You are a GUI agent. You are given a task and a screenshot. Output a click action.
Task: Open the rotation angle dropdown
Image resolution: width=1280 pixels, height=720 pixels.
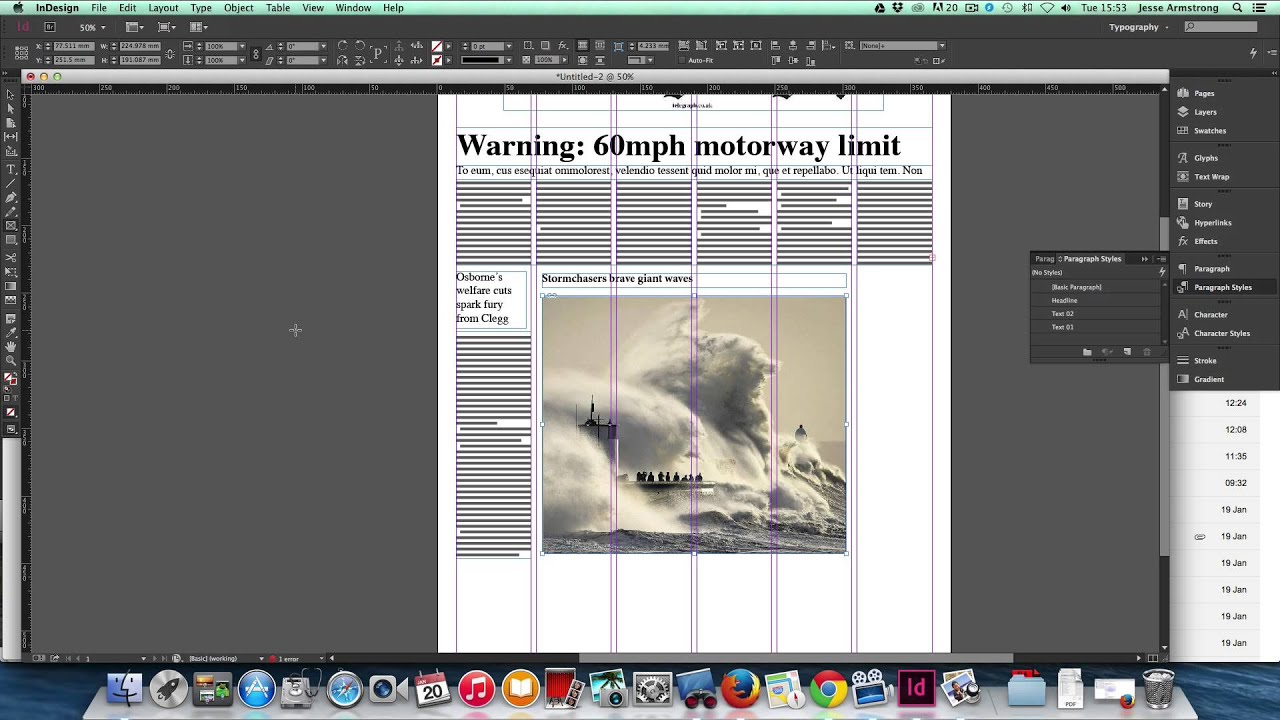click(x=322, y=46)
